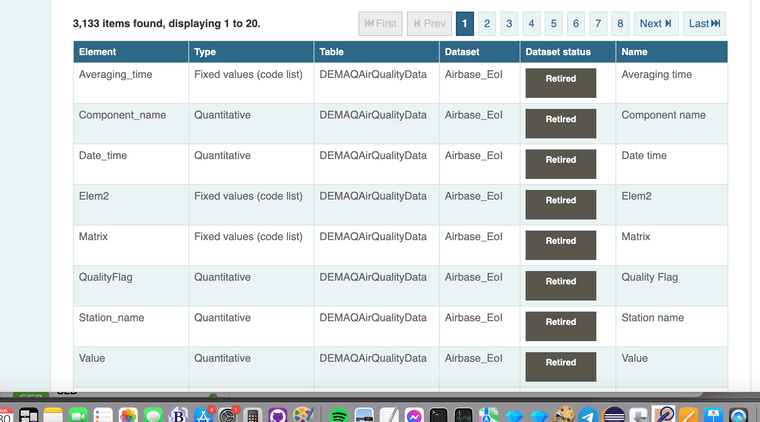Go to the Last results page

click(705, 23)
